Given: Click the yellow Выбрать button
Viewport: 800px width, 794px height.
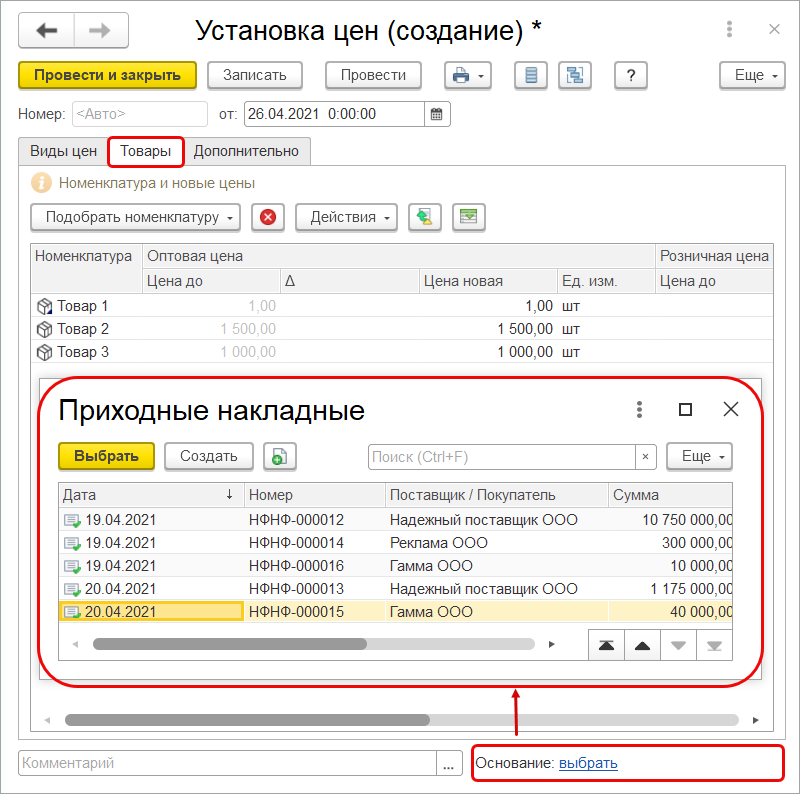Looking at the screenshot, I should (x=107, y=456).
